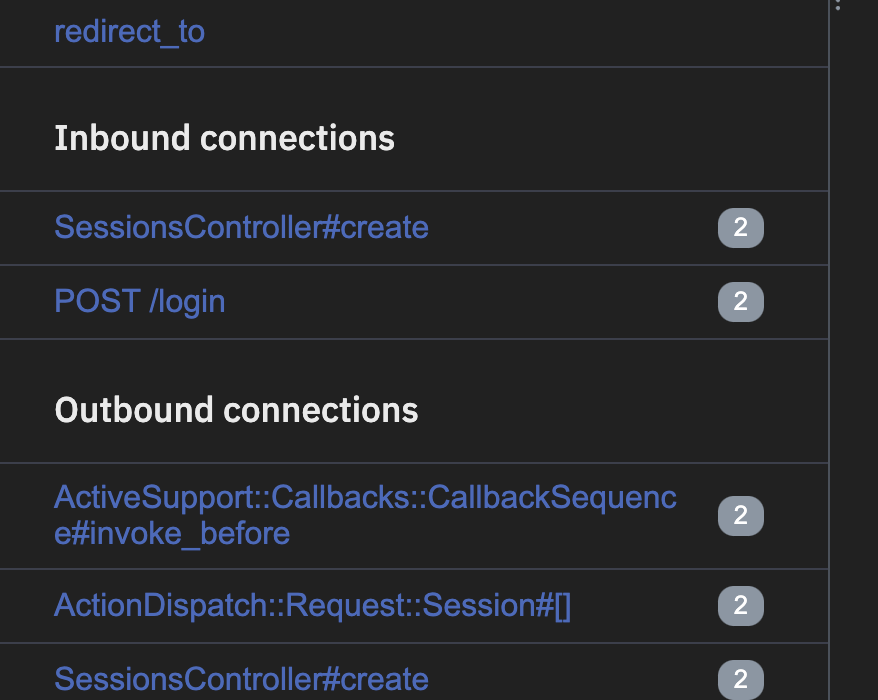
Task: Click the badge next to SessionsController#create inbound
Action: [x=740, y=228]
